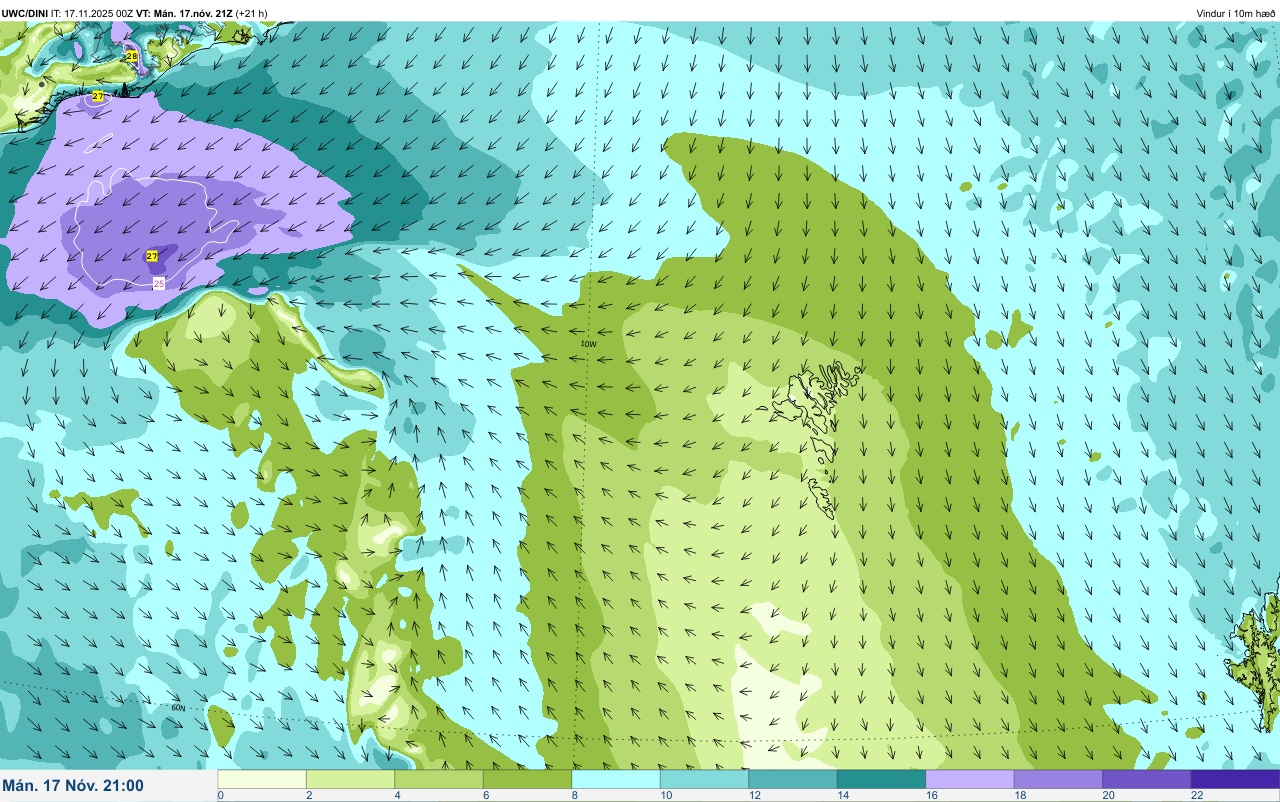
Task: Click the date label 'Mán. 17 Nóv. 21:00'
Action: tap(73, 786)
